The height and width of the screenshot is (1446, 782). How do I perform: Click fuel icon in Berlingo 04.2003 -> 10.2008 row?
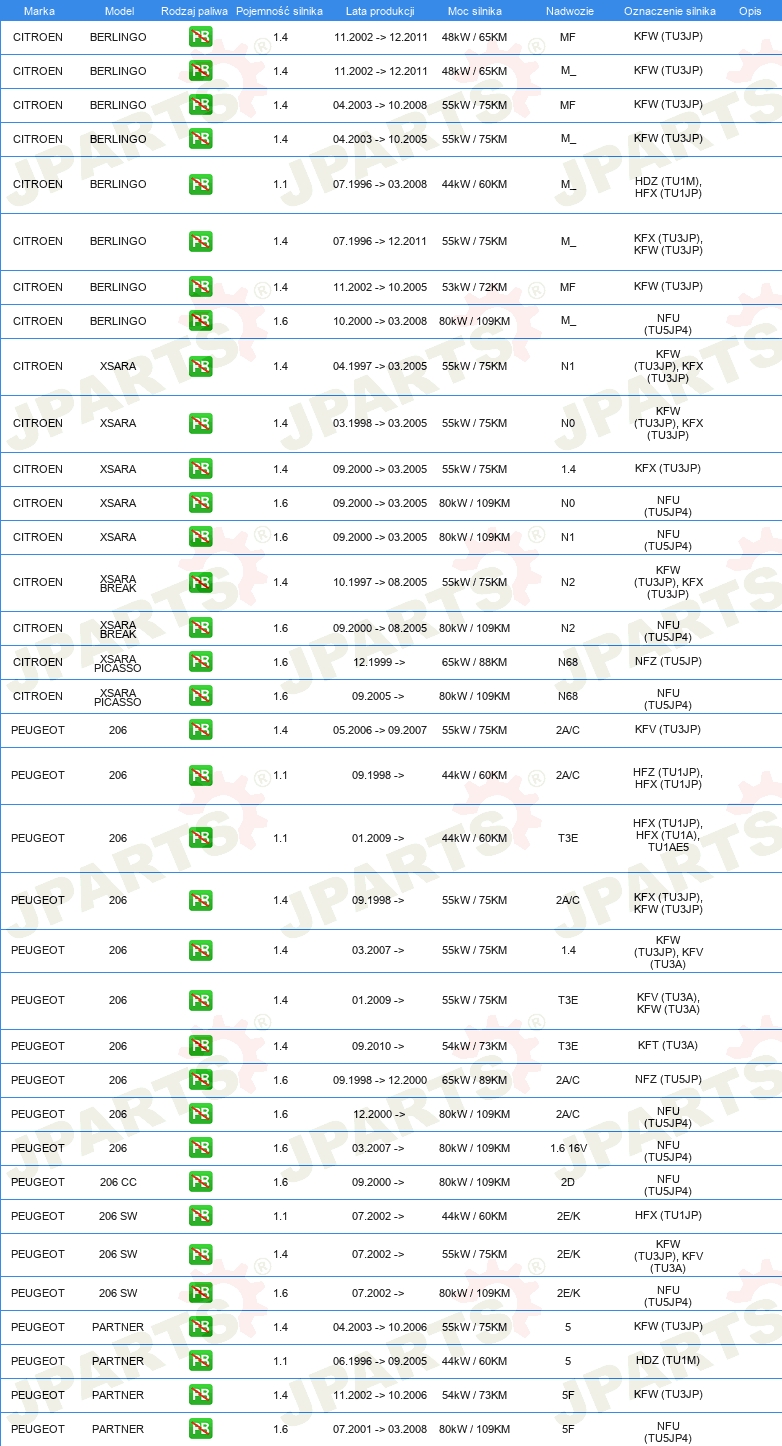coord(201,105)
